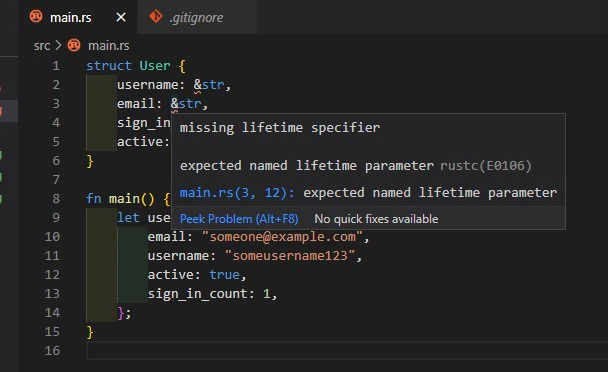Click the Rust icon on main.rs tab
This screenshot has height=372, width=608.
point(36,17)
